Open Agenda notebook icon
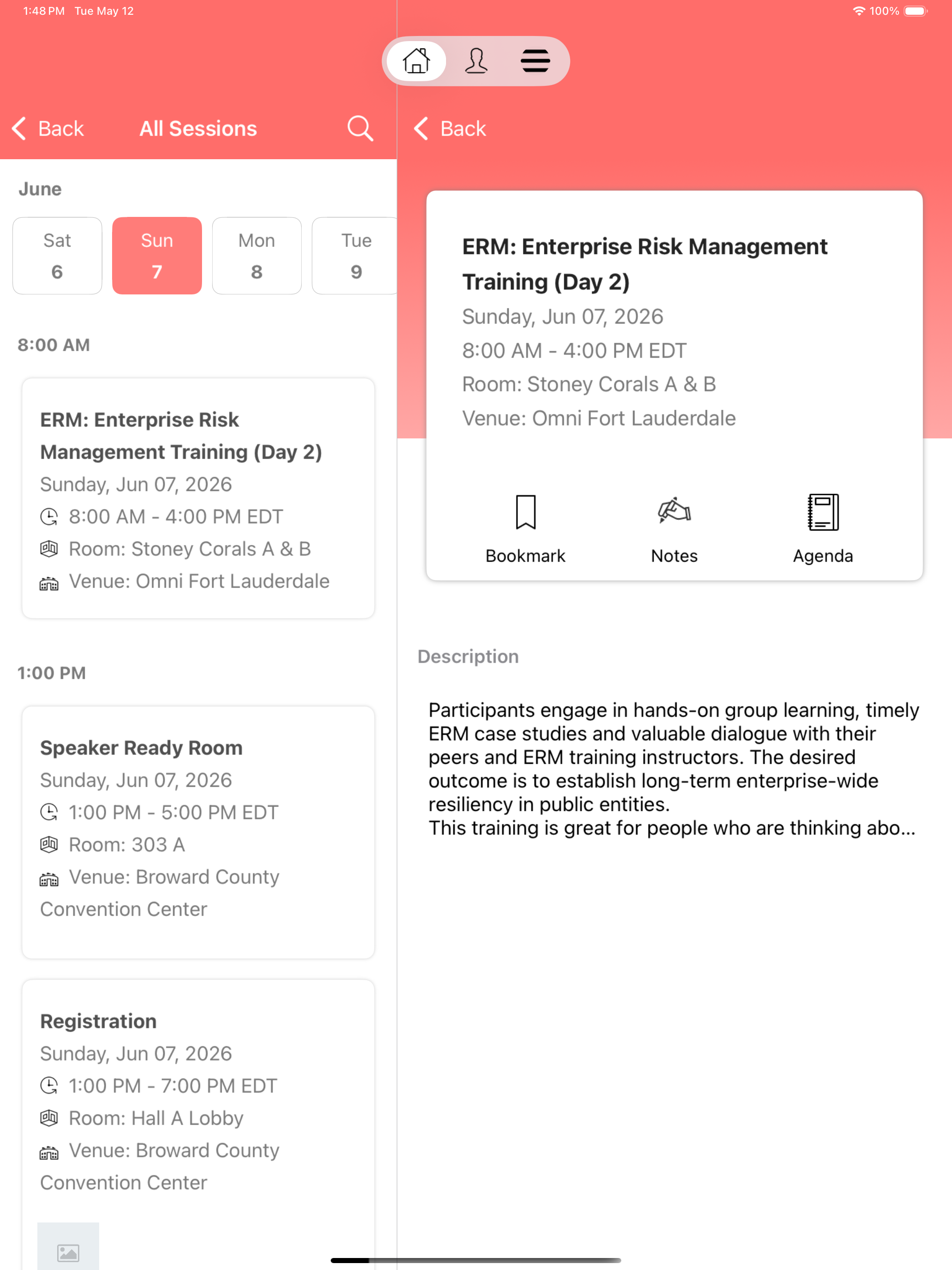Viewport: 952px width, 1270px height. (823, 512)
